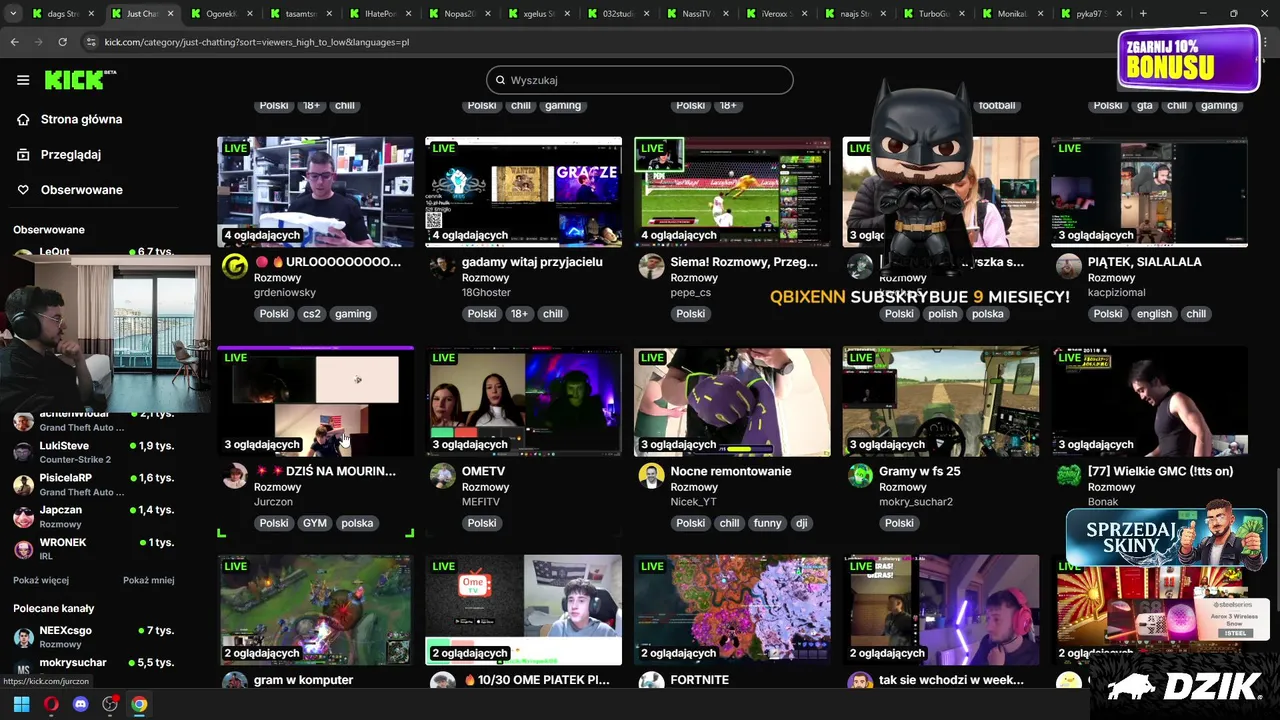Open the Gramy w fs 25 stream thumbnail
The height and width of the screenshot is (720, 1280).
[941, 401]
